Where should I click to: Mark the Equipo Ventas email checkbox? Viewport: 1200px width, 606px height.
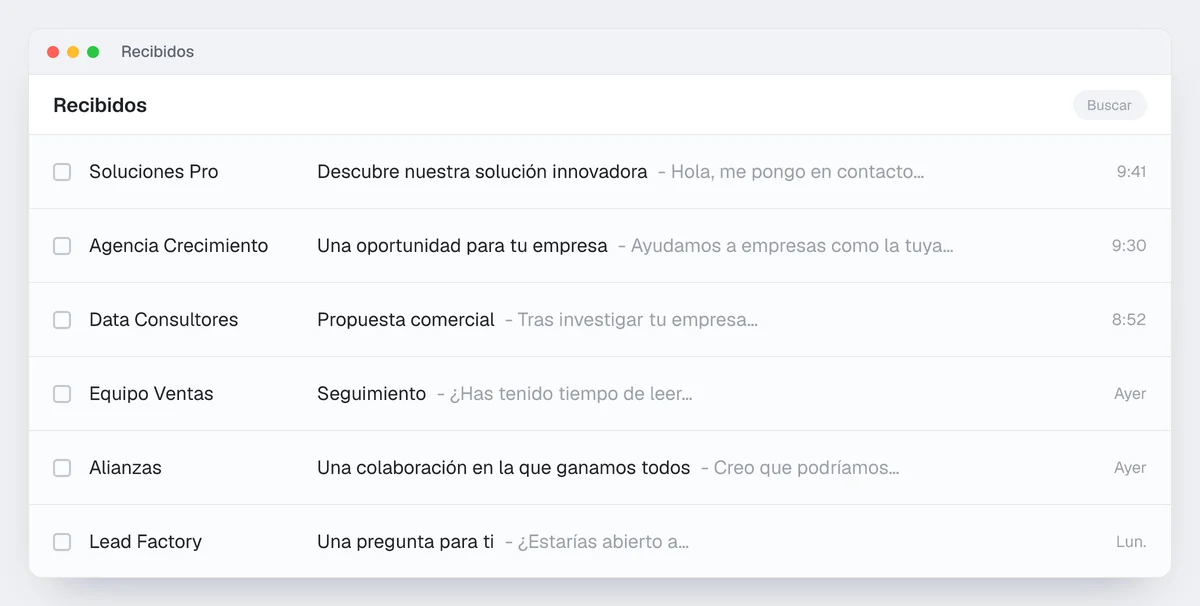[x=62, y=394]
